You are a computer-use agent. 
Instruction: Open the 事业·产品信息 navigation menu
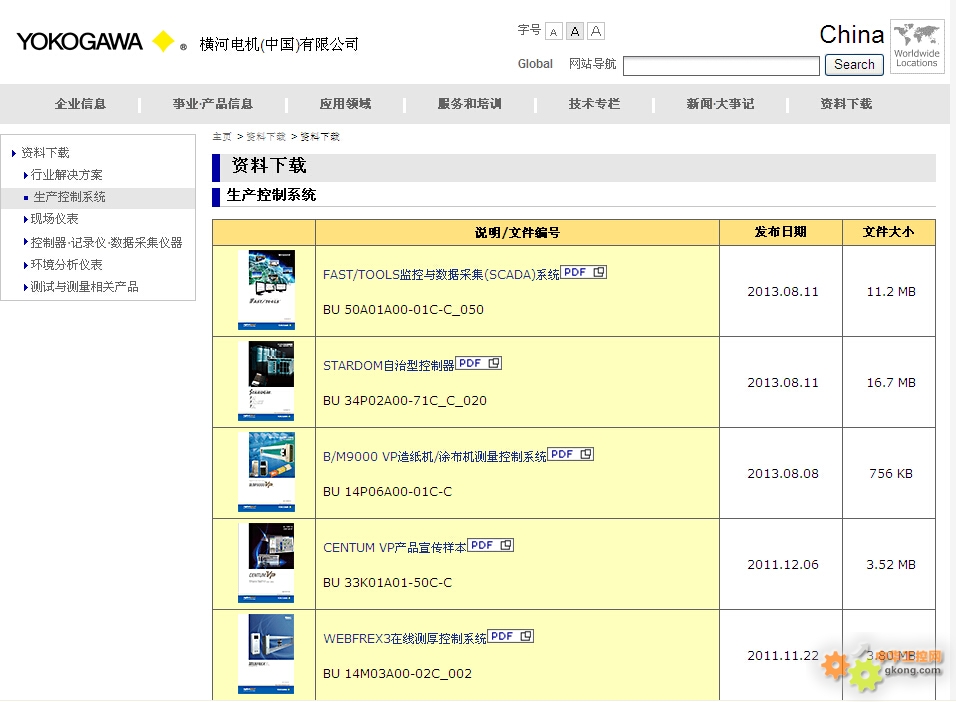pos(213,104)
